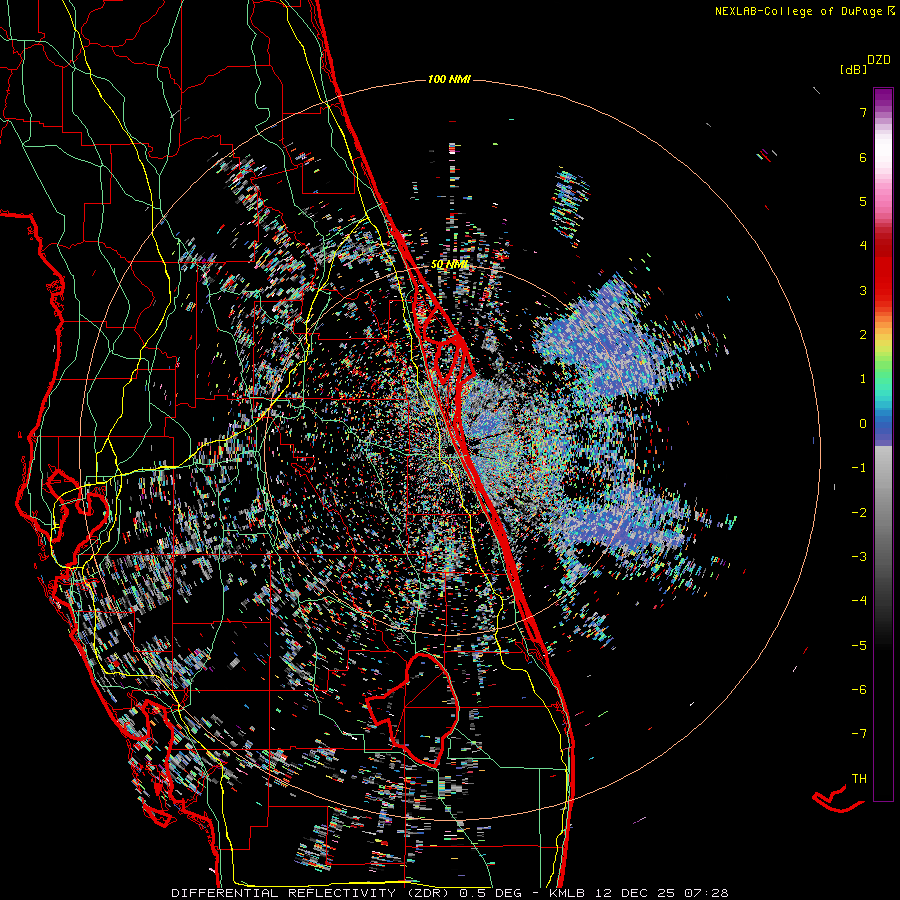Click the "5" value on the color scale
Viewport: 900px width, 900px height.
pos(863,201)
